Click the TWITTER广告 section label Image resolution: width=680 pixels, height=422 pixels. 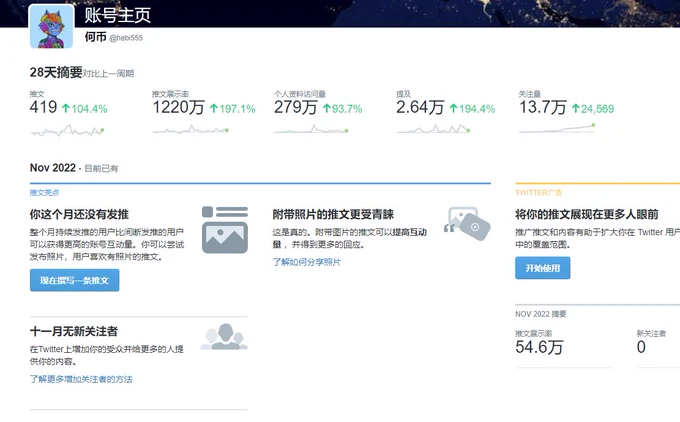click(539, 193)
